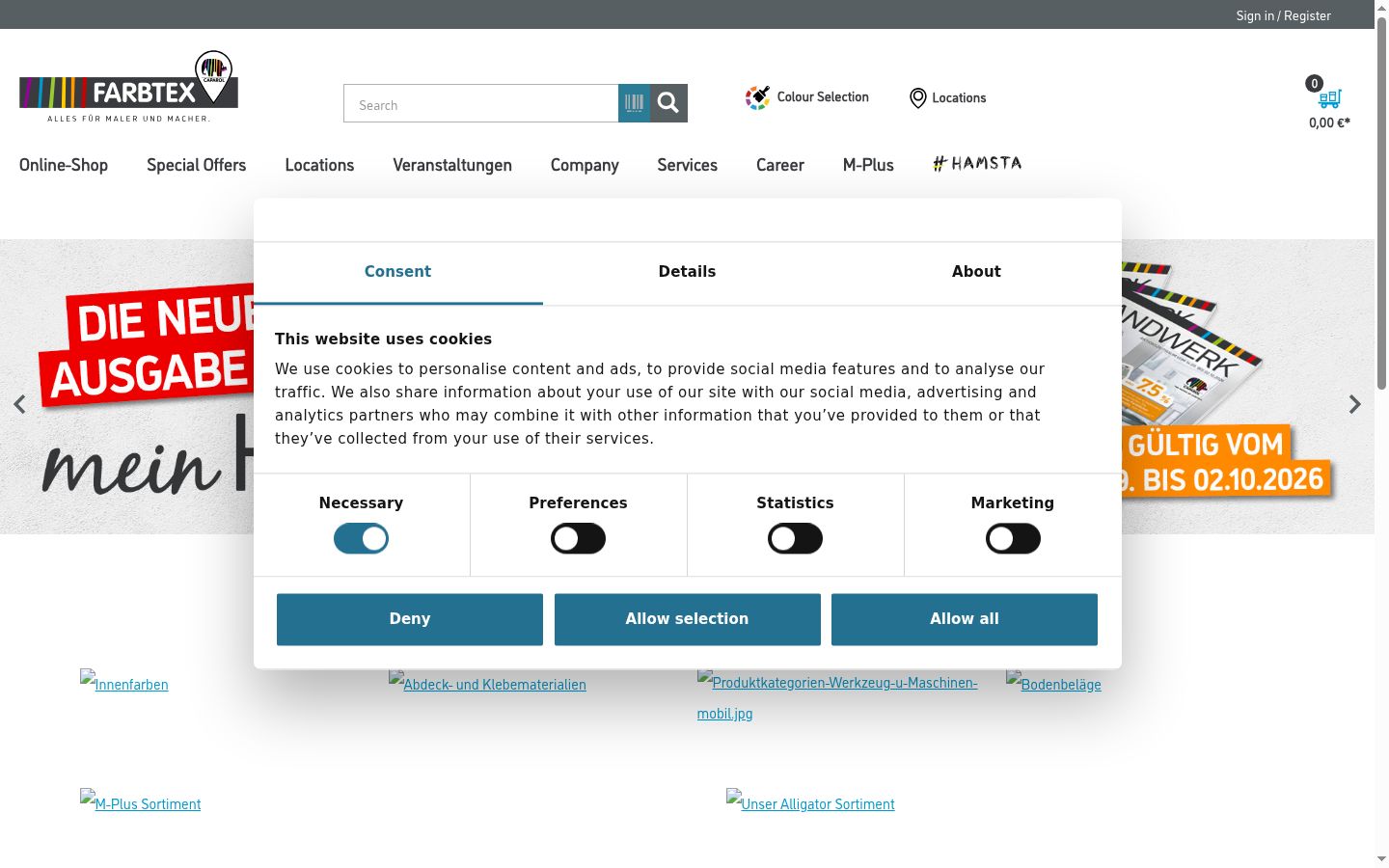This screenshot has height=868, width=1389.
Task: Open the M-Plus menu
Action: tap(868, 165)
